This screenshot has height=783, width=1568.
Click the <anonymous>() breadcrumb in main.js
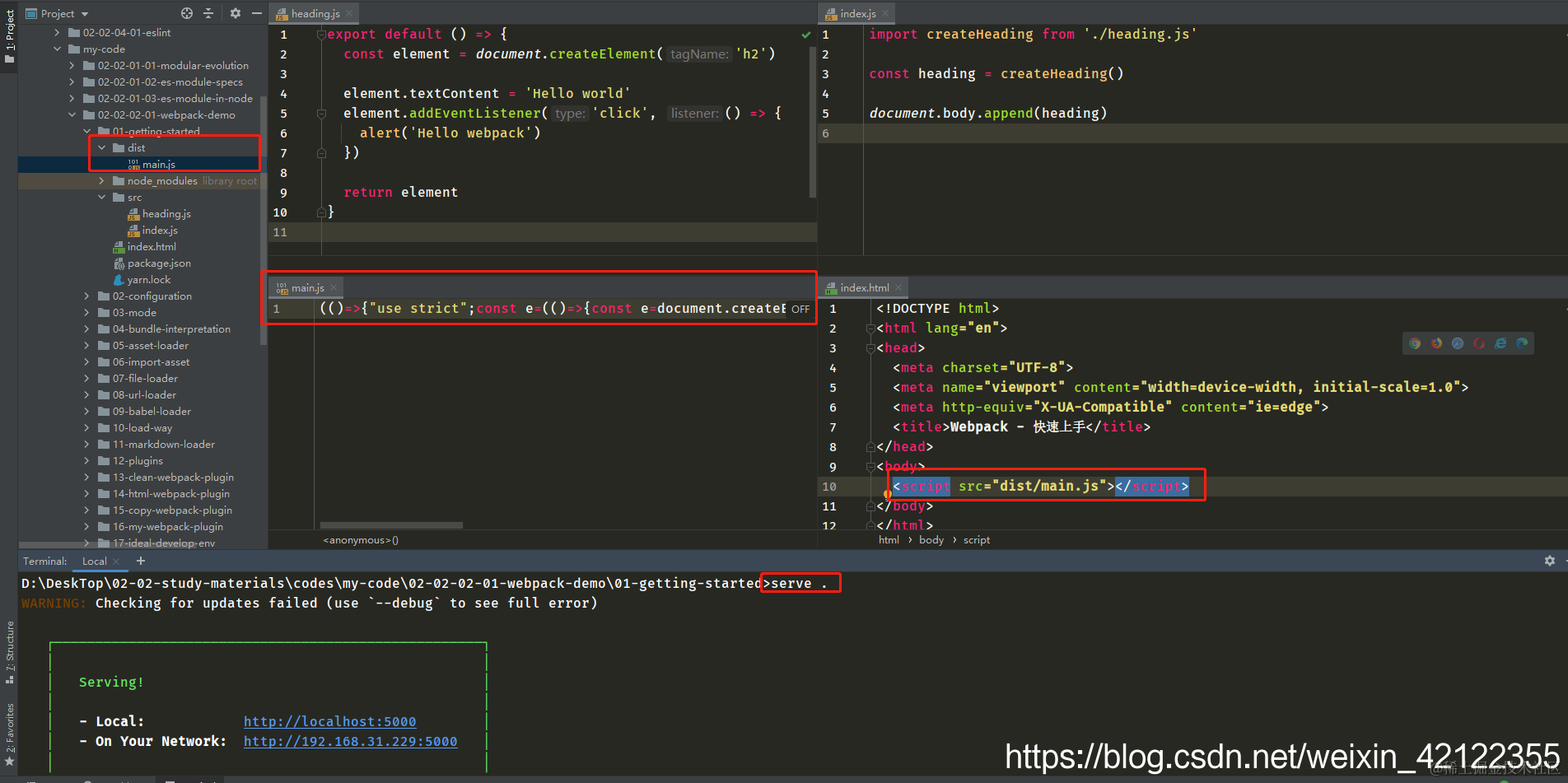point(361,540)
